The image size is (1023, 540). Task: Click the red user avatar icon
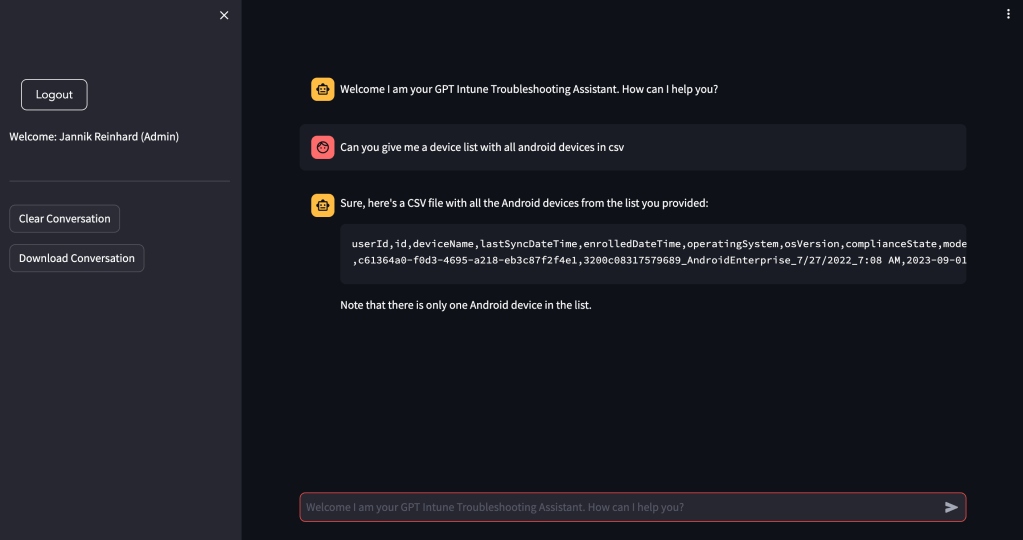(x=322, y=147)
